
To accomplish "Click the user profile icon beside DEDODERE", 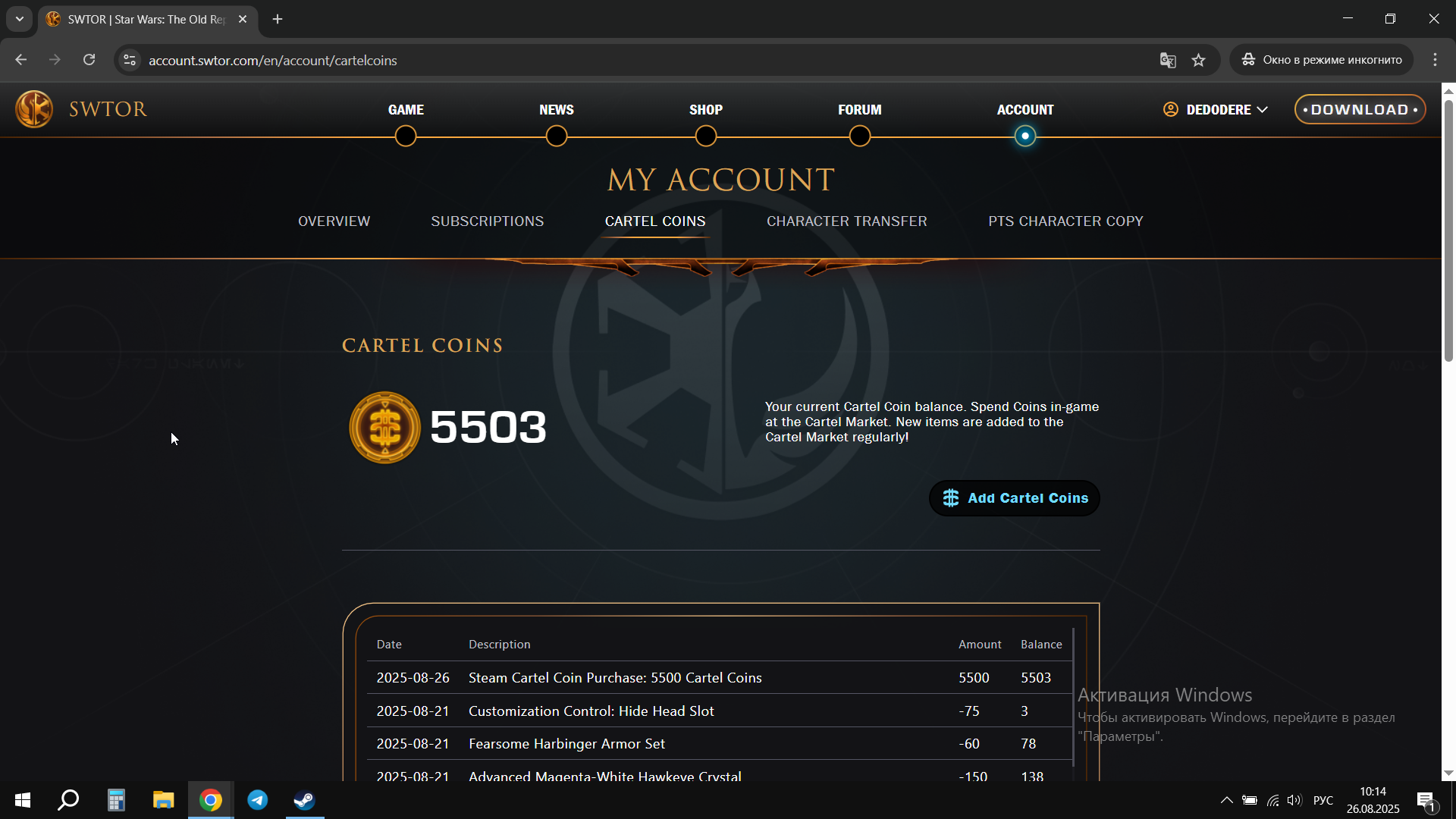I will click(1171, 109).
